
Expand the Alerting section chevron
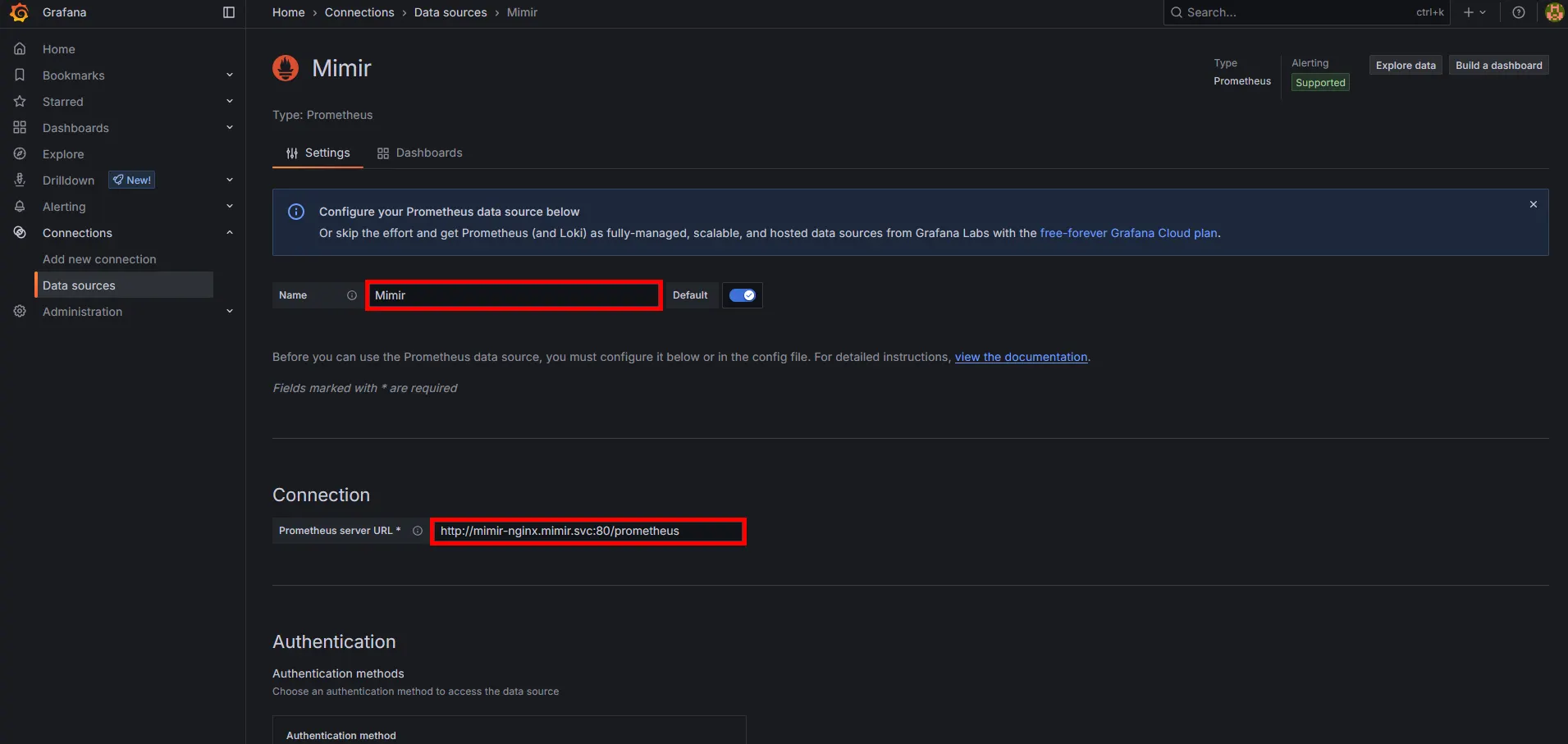230,207
